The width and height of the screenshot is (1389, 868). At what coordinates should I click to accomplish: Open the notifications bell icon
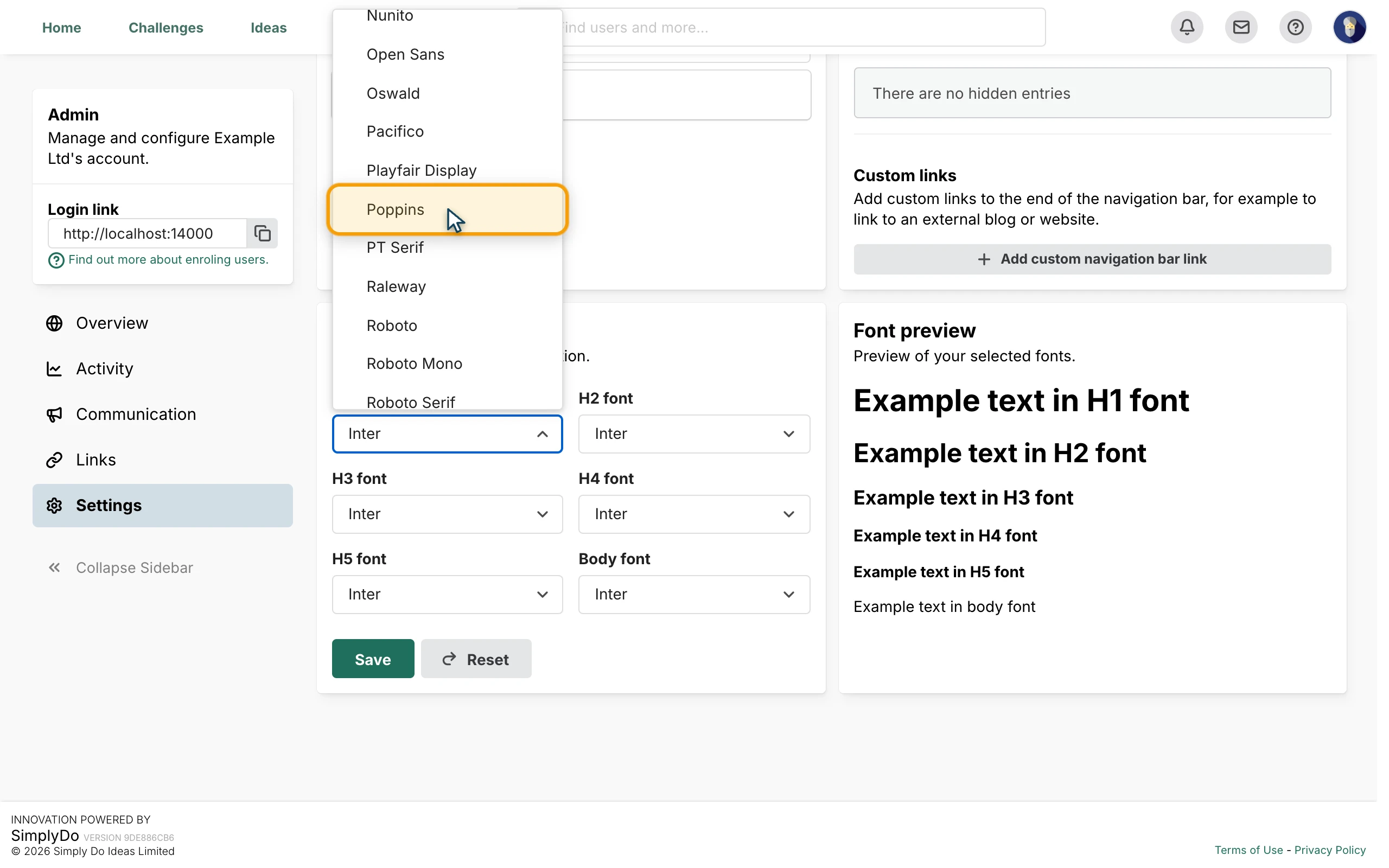1187,27
